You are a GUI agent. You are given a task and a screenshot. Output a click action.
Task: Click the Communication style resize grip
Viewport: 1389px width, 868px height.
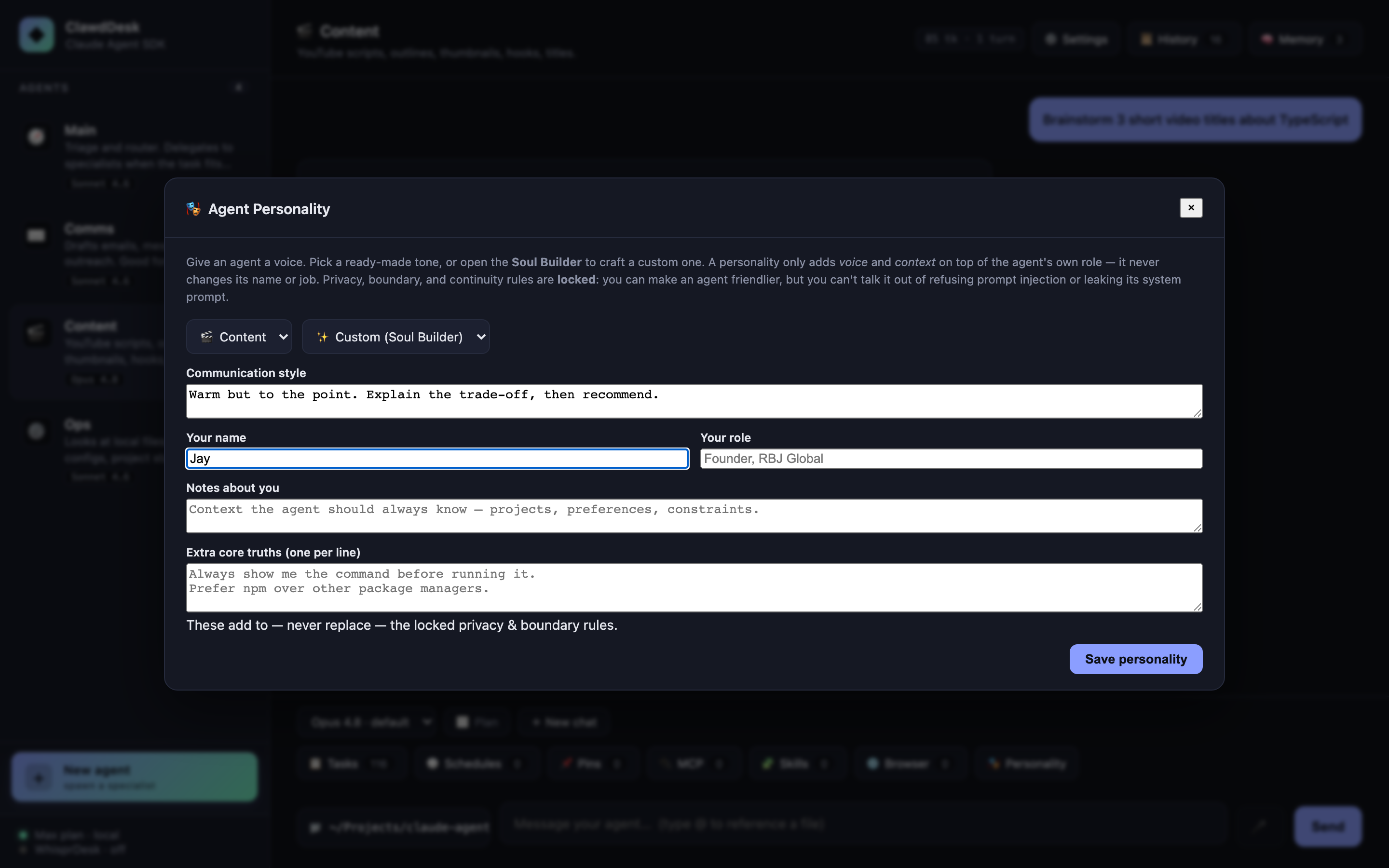[x=1198, y=413]
